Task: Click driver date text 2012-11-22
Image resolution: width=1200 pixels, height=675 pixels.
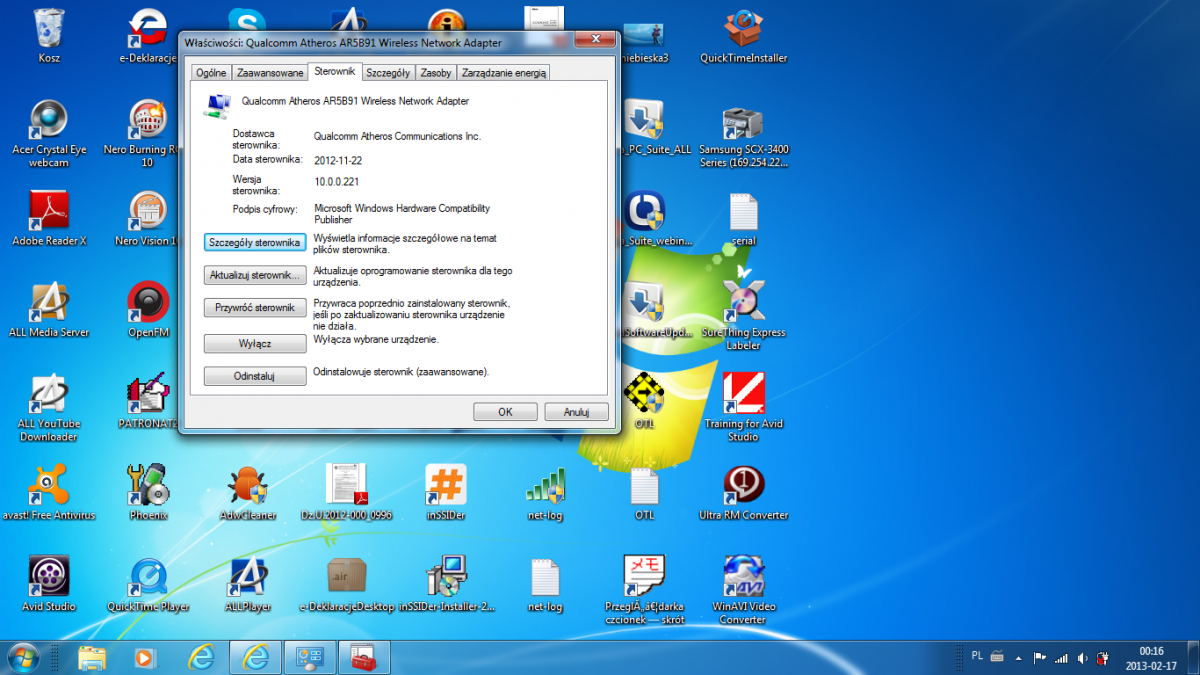Action: 337,159
